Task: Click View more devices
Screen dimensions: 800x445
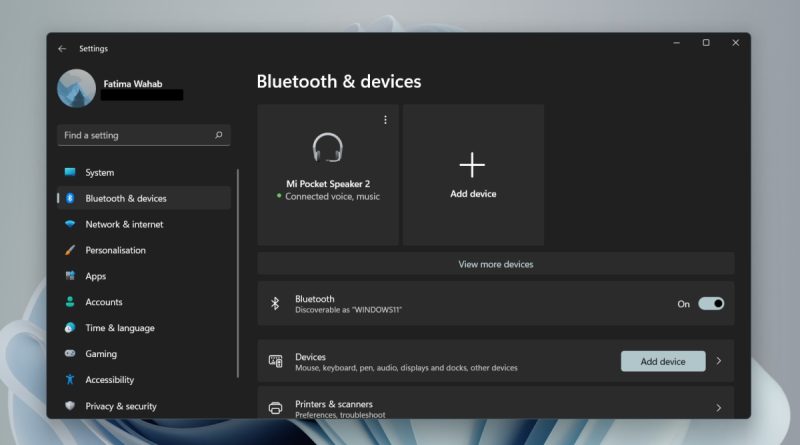Action: point(495,264)
